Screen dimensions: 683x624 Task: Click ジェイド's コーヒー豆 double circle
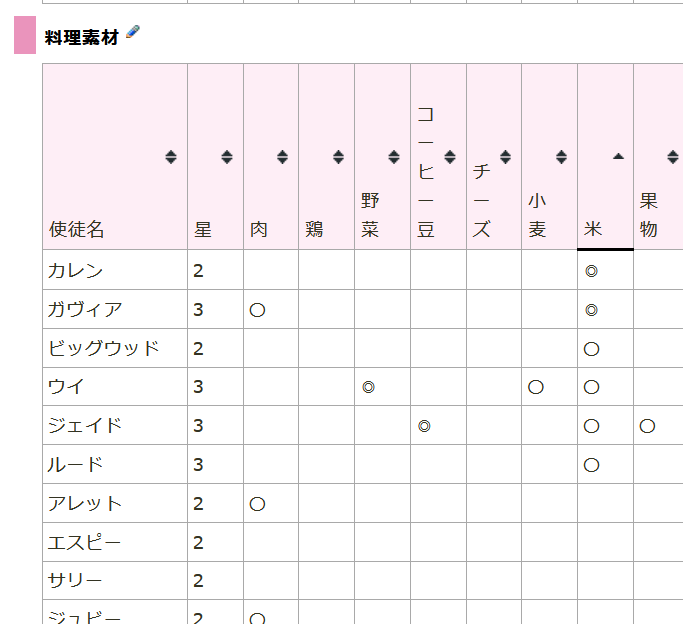point(424,426)
